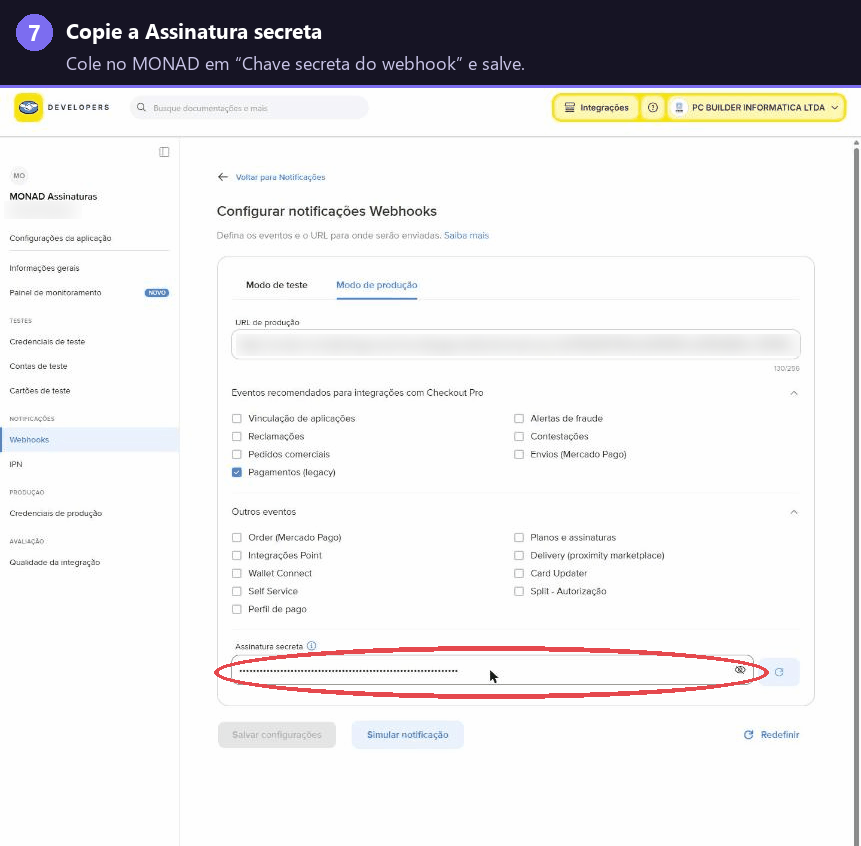Image resolution: width=861 pixels, height=846 pixels.
Task: Click the search magnifier icon
Action: pyautogui.click(x=141, y=108)
